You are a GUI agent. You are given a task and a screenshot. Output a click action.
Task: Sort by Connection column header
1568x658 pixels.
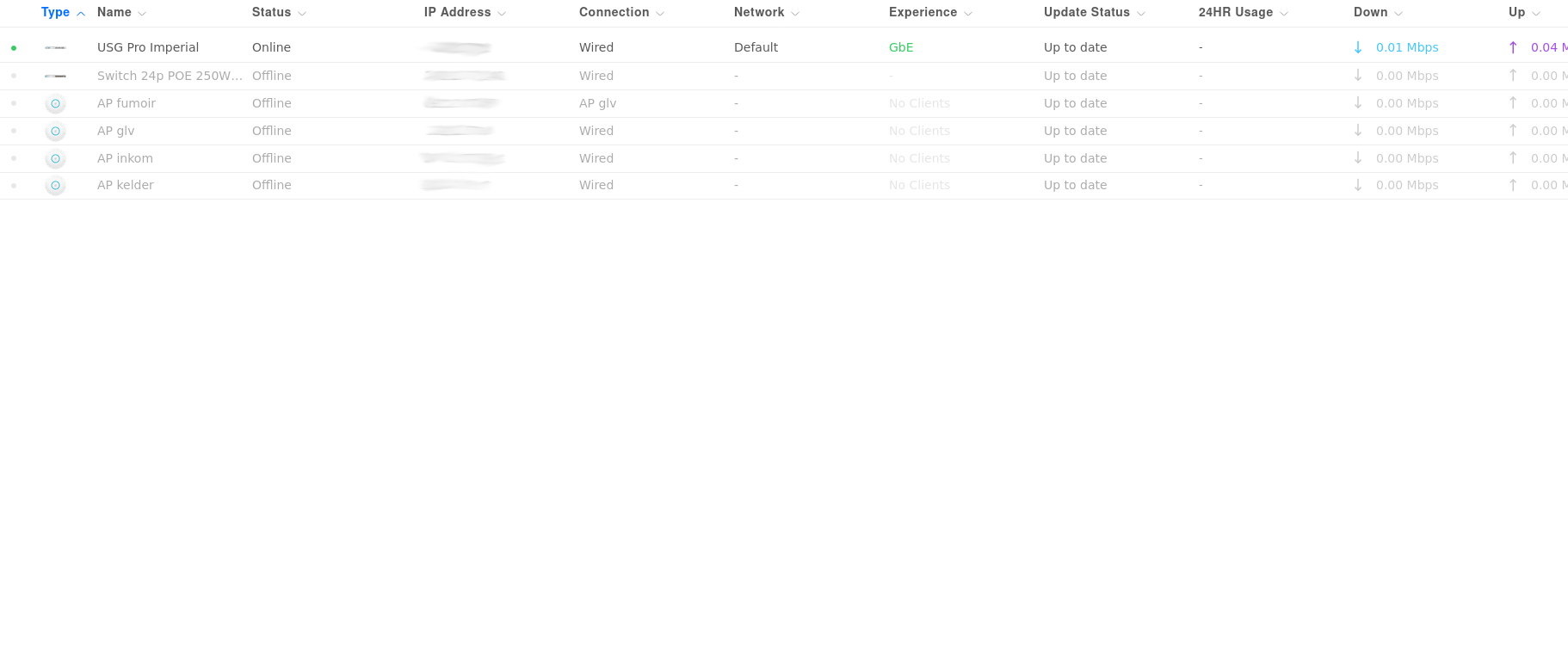coord(614,13)
